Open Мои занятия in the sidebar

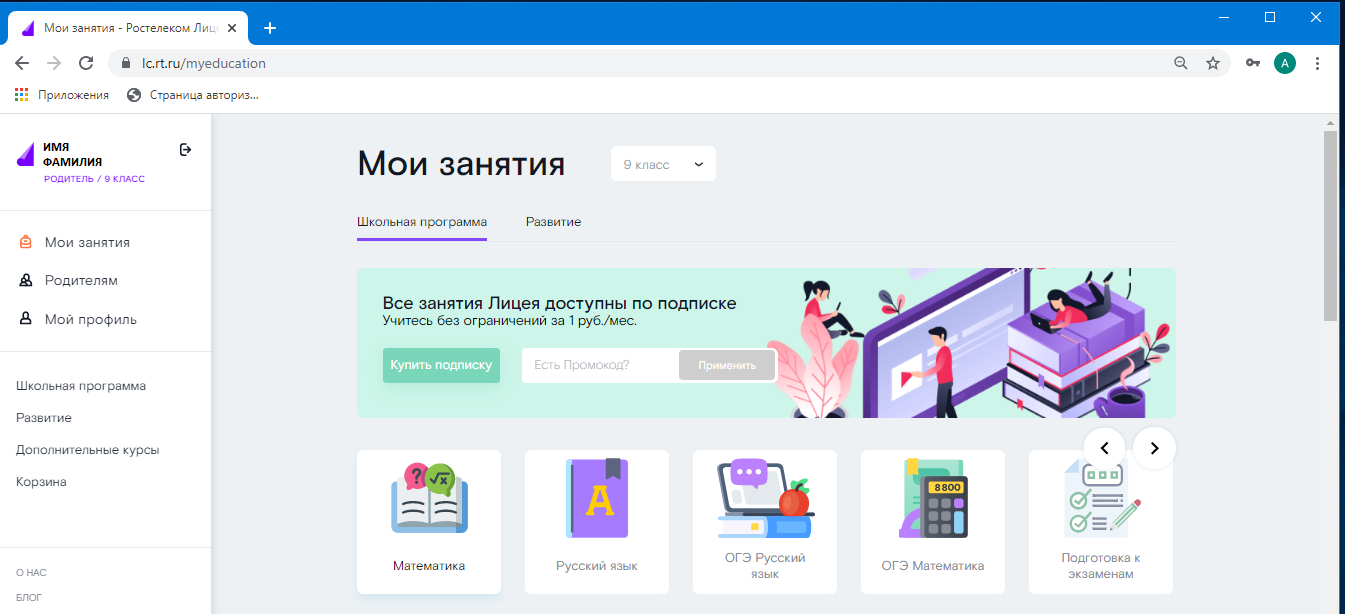tap(75, 242)
